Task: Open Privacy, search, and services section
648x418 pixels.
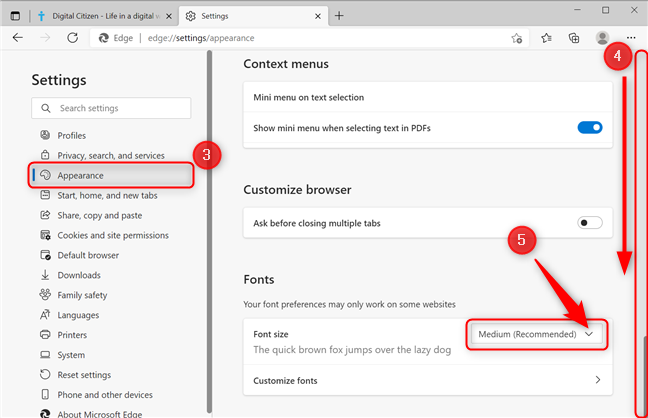Action: 111,155
